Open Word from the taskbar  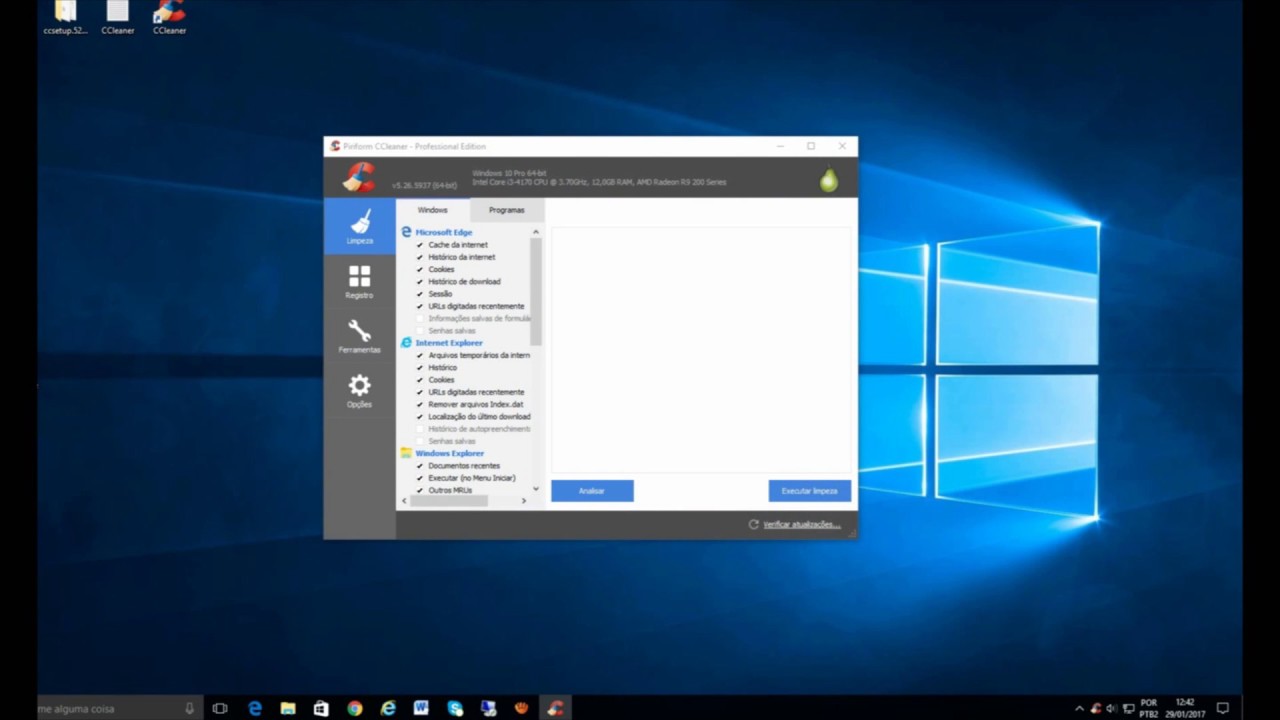point(421,708)
